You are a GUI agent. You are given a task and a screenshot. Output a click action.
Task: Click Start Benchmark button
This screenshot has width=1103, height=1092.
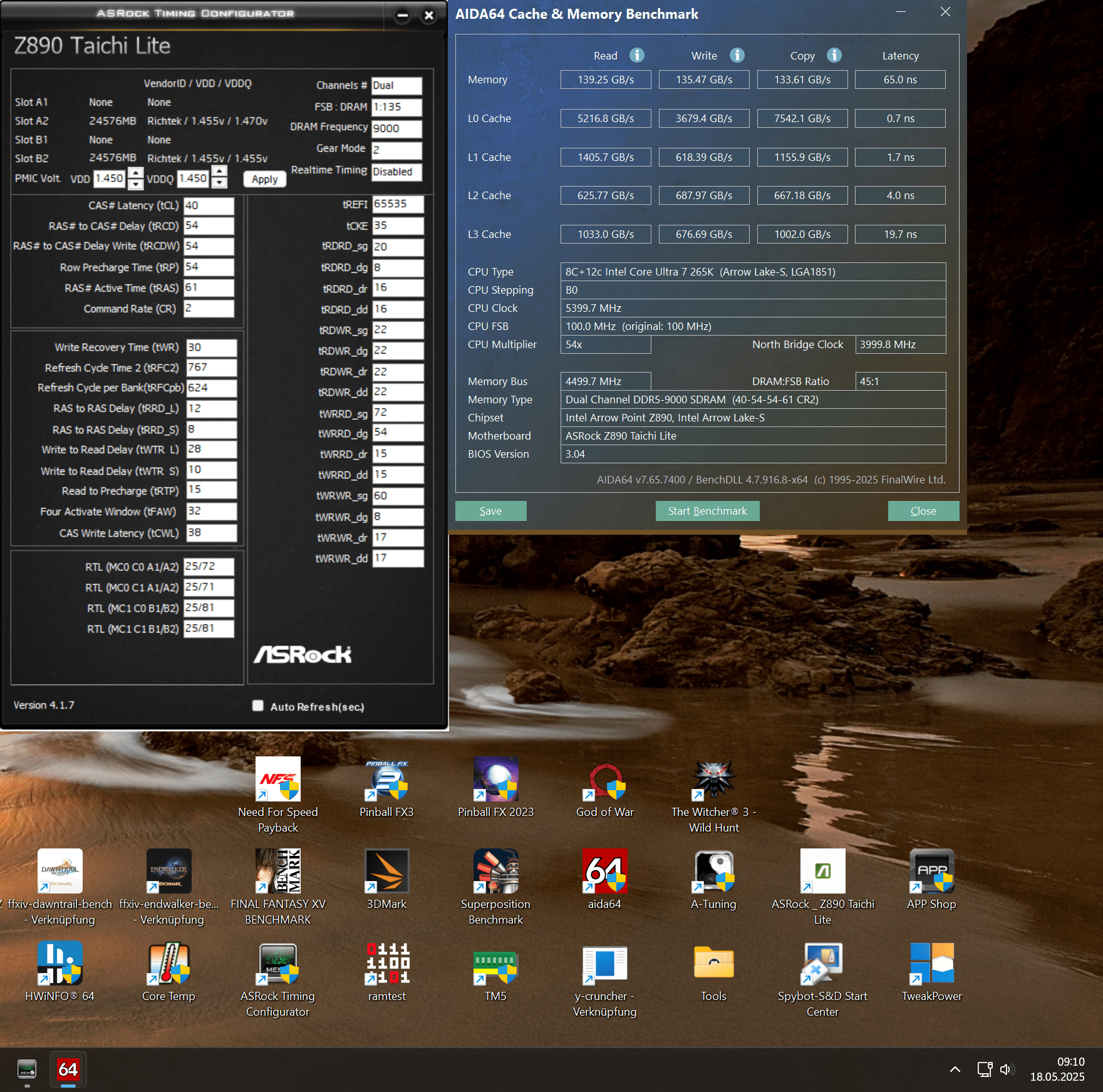(x=707, y=511)
